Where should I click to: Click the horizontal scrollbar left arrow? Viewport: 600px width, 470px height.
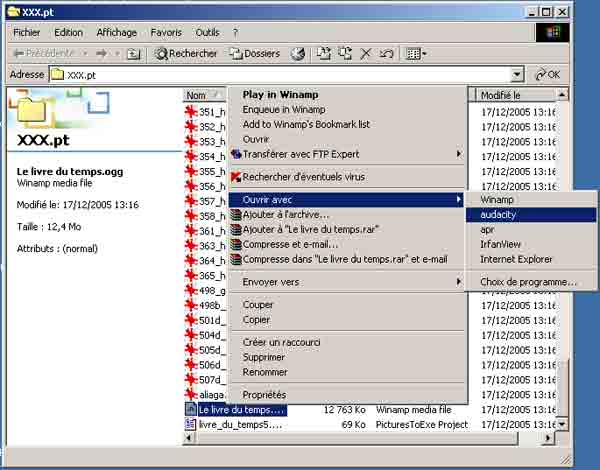coord(188,438)
